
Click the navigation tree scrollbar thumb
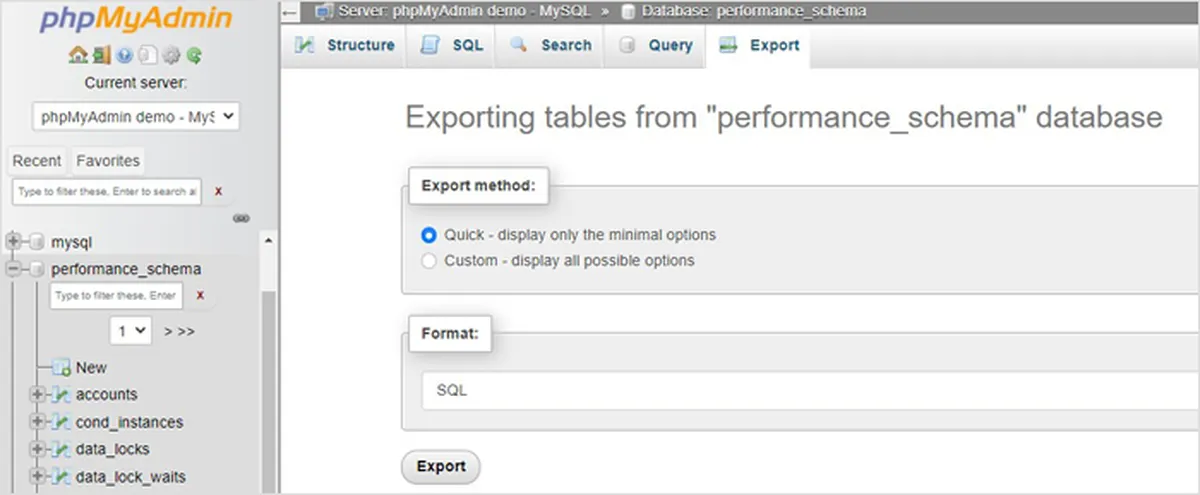point(268,390)
